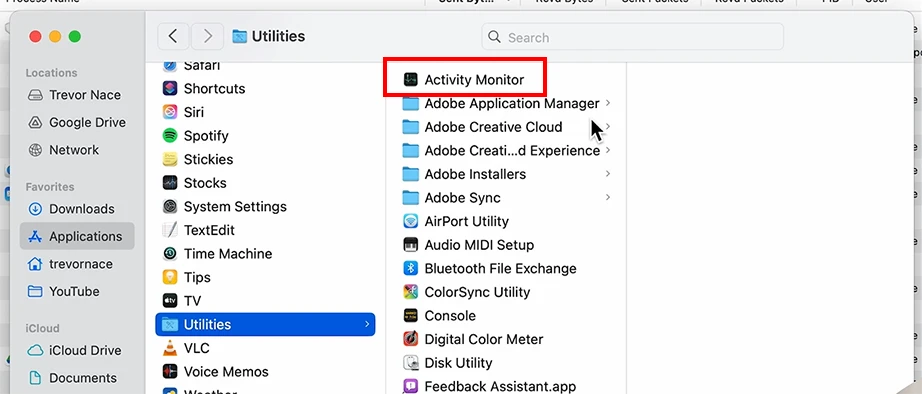Click the Adobe Installers folder icon
922x394 pixels.
point(410,174)
